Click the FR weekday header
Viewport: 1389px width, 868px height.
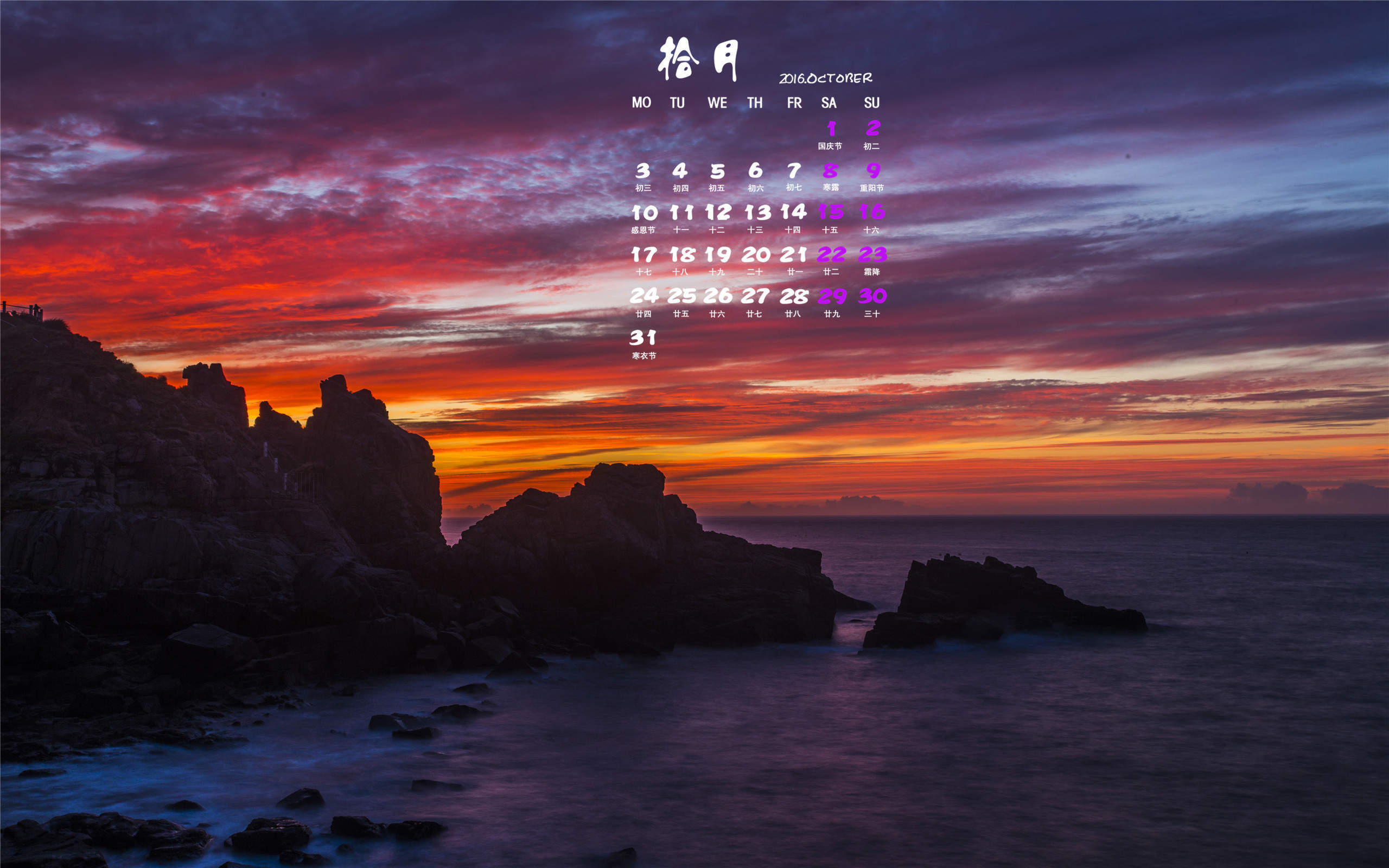[x=794, y=103]
